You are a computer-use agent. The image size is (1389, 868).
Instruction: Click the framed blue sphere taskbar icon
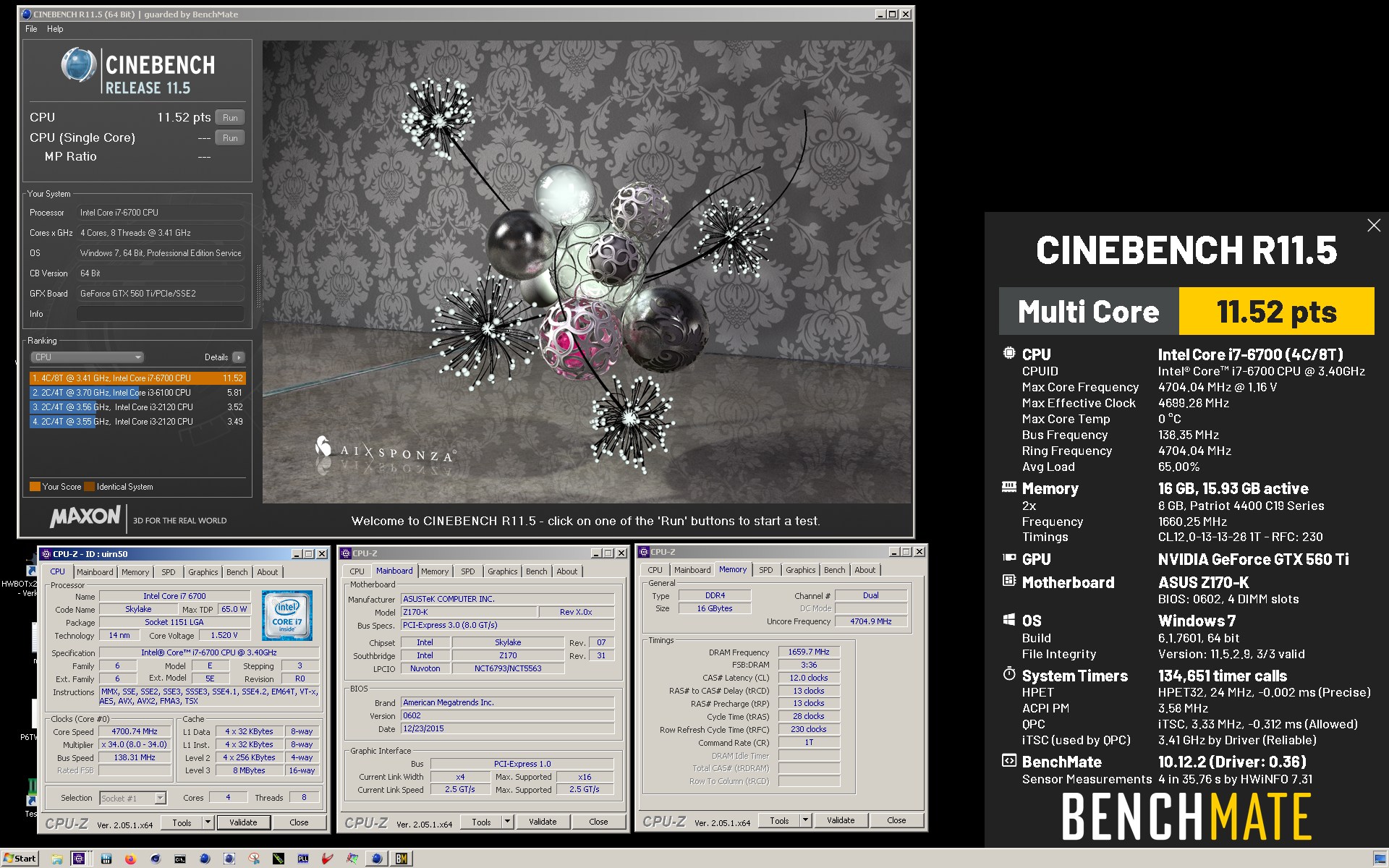(229, 859)
